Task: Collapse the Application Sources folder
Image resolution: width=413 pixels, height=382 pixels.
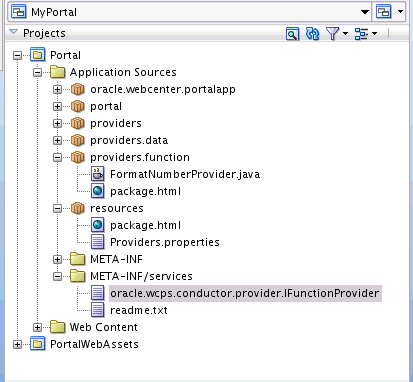Action: [x=37, y=72]
